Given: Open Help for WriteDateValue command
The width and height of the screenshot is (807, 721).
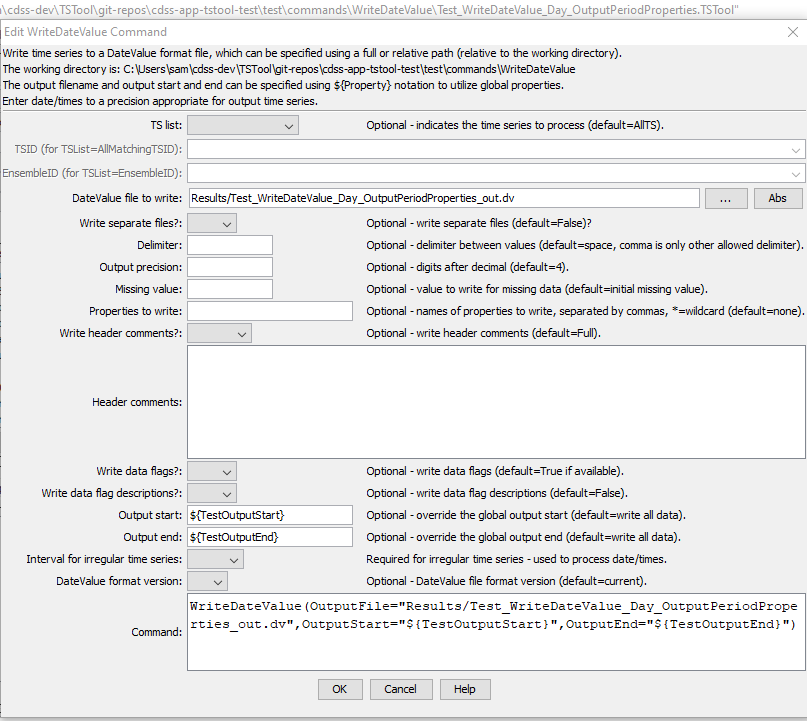Looking at the screenshot, I should (465, 690).
